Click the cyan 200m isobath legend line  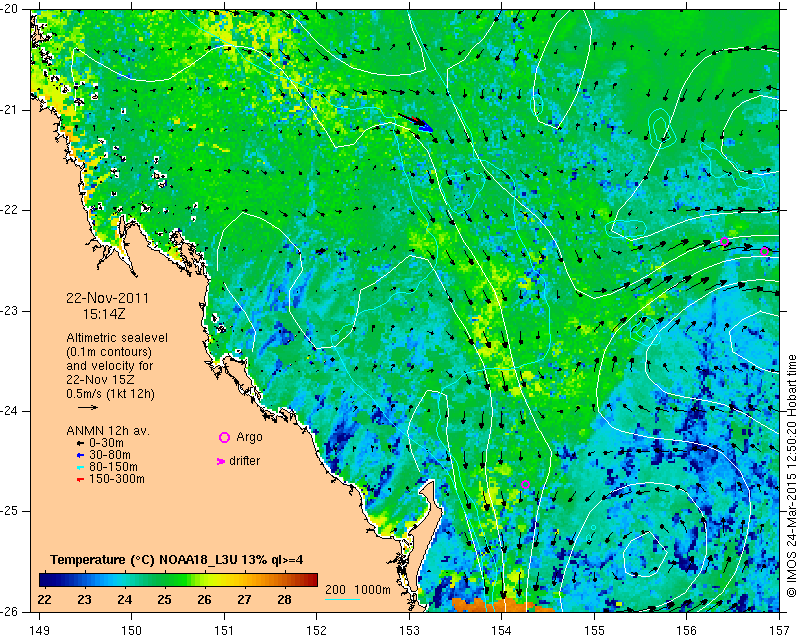pos(342,599)
